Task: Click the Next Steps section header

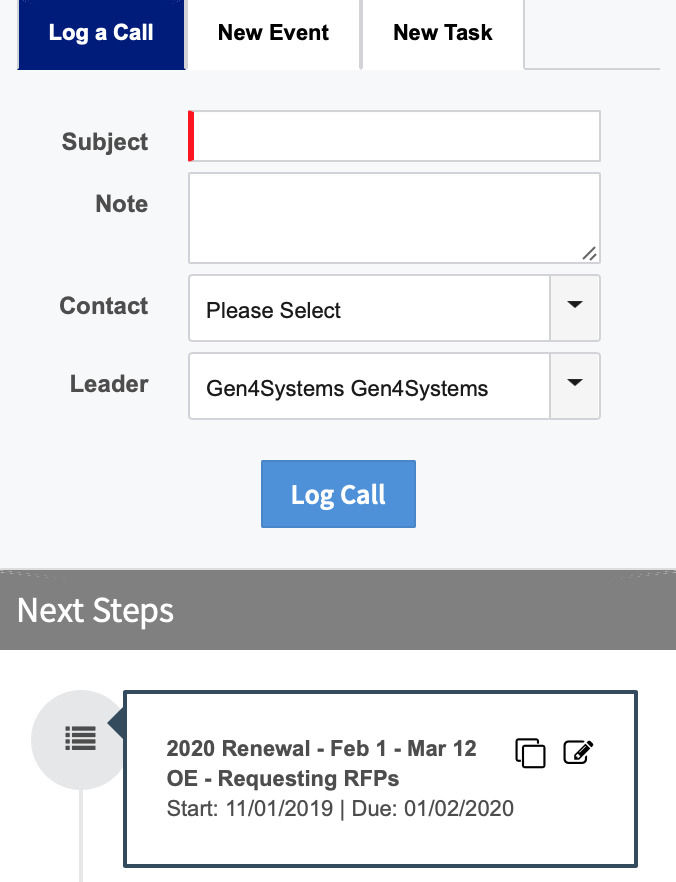Action: pyautogui.click(x=338, y=610)
